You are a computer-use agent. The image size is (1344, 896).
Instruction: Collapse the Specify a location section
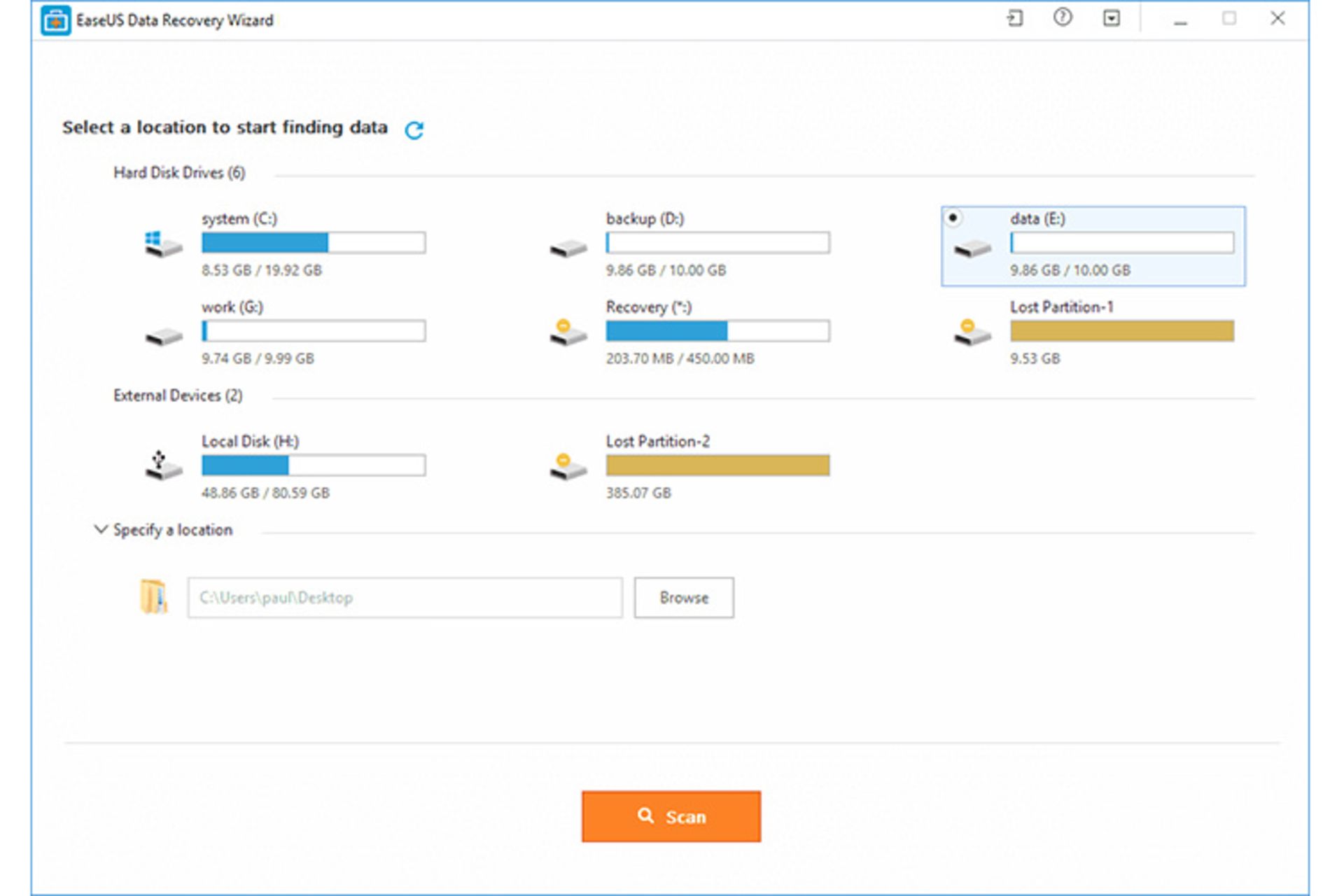click(x=101, y=529)
